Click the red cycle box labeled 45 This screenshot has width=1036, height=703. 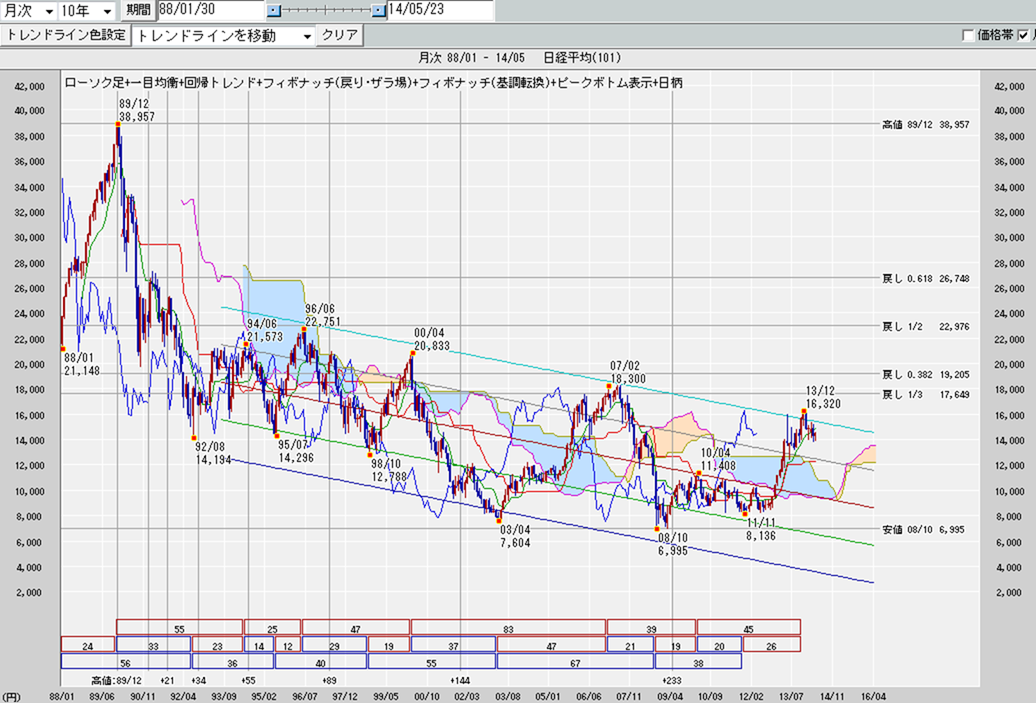[x=749, y=628]
